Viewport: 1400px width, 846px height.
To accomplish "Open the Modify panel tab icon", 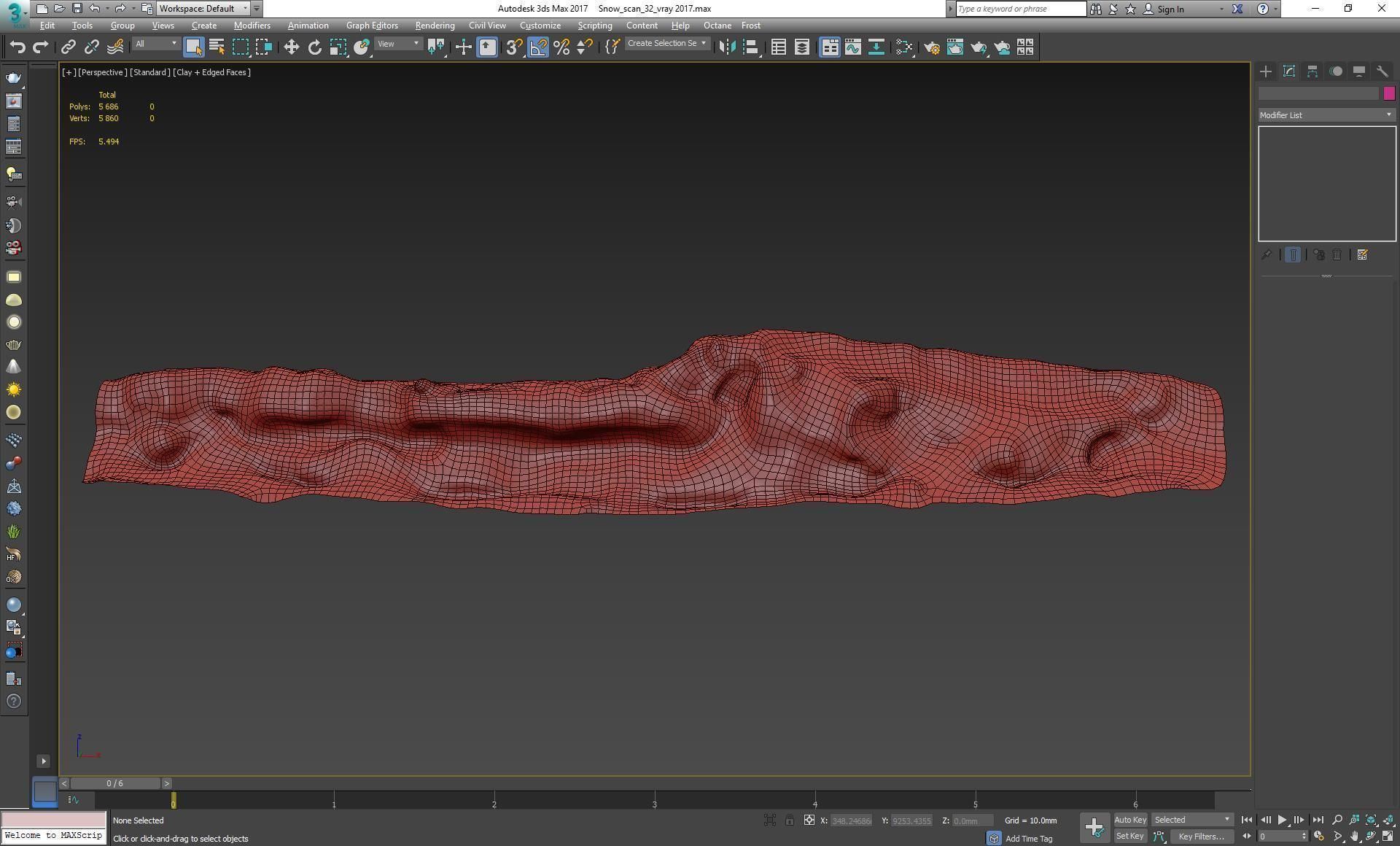I will 1288,71.
